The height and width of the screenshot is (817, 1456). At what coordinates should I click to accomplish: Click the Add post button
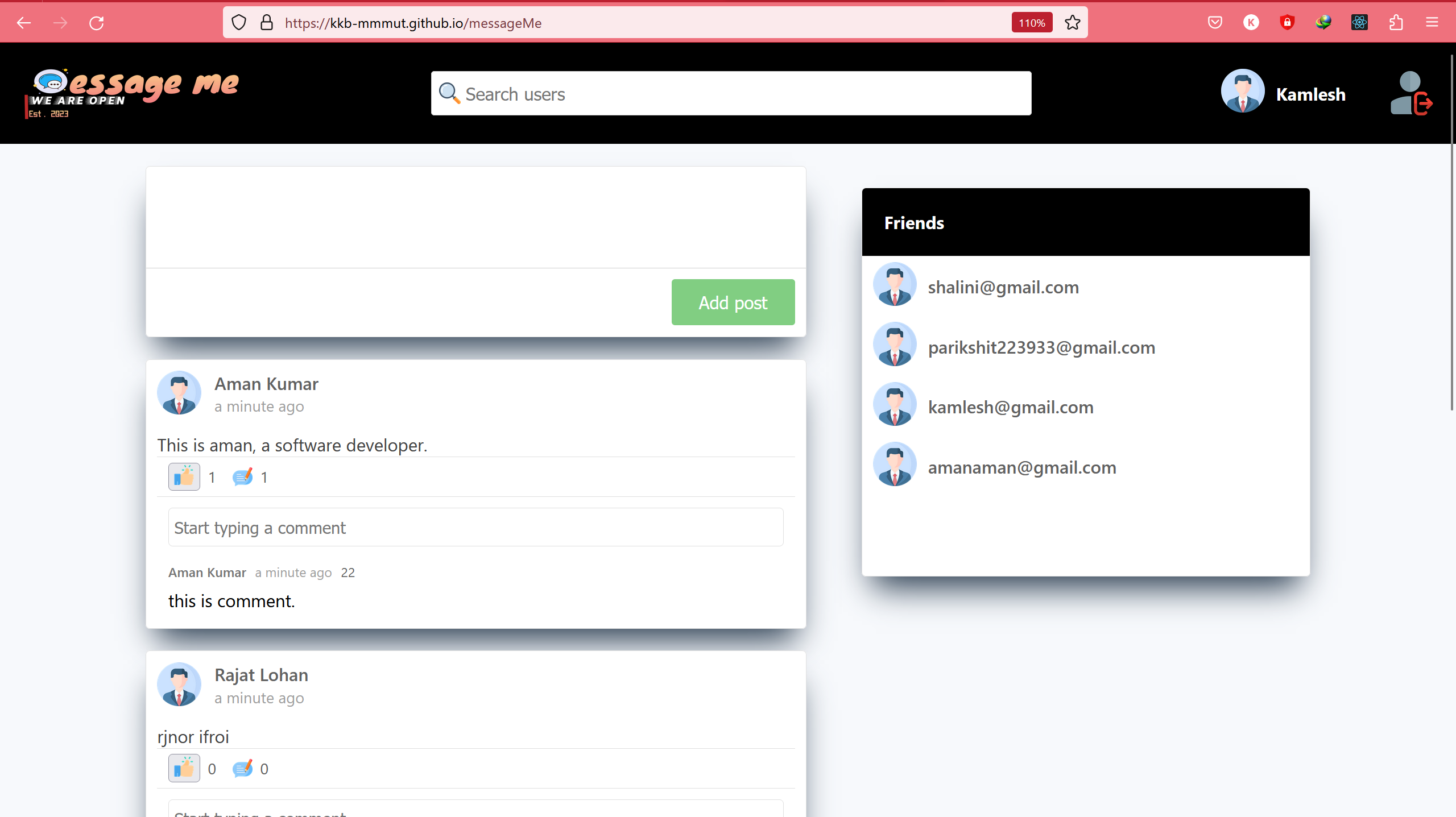733,302
